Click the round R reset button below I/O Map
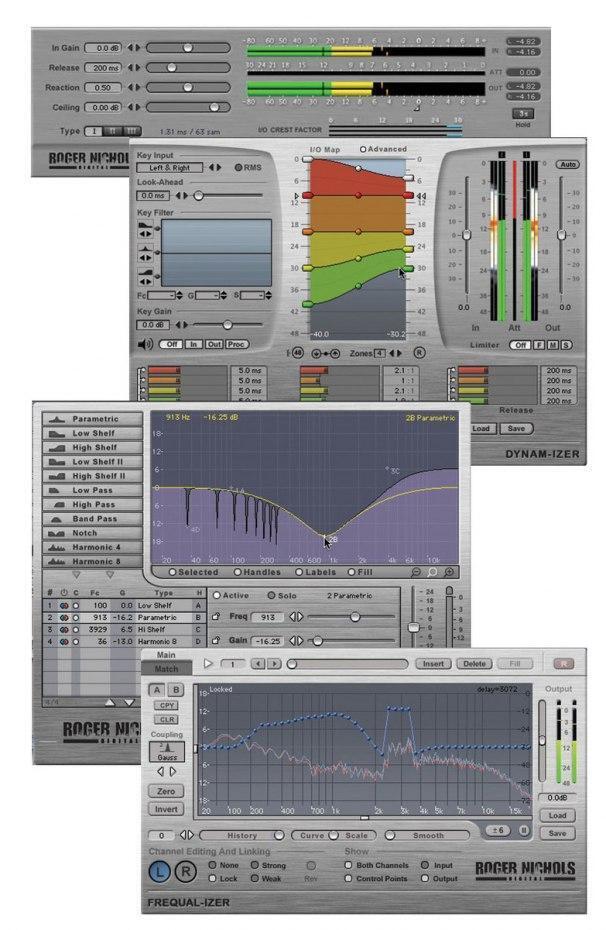Image resolution: width=606 pixels, height=930 pixels. click(419, 353)
